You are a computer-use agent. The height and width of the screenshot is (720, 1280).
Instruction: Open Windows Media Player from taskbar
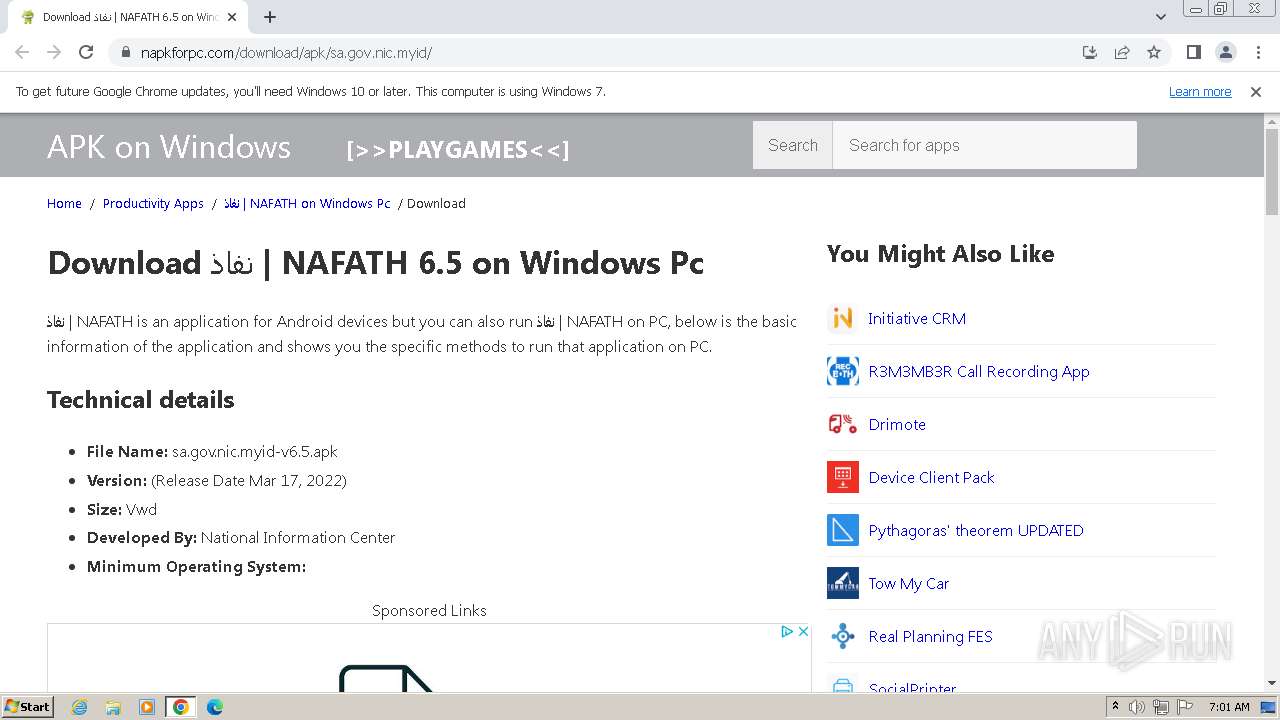coord(147,707)
